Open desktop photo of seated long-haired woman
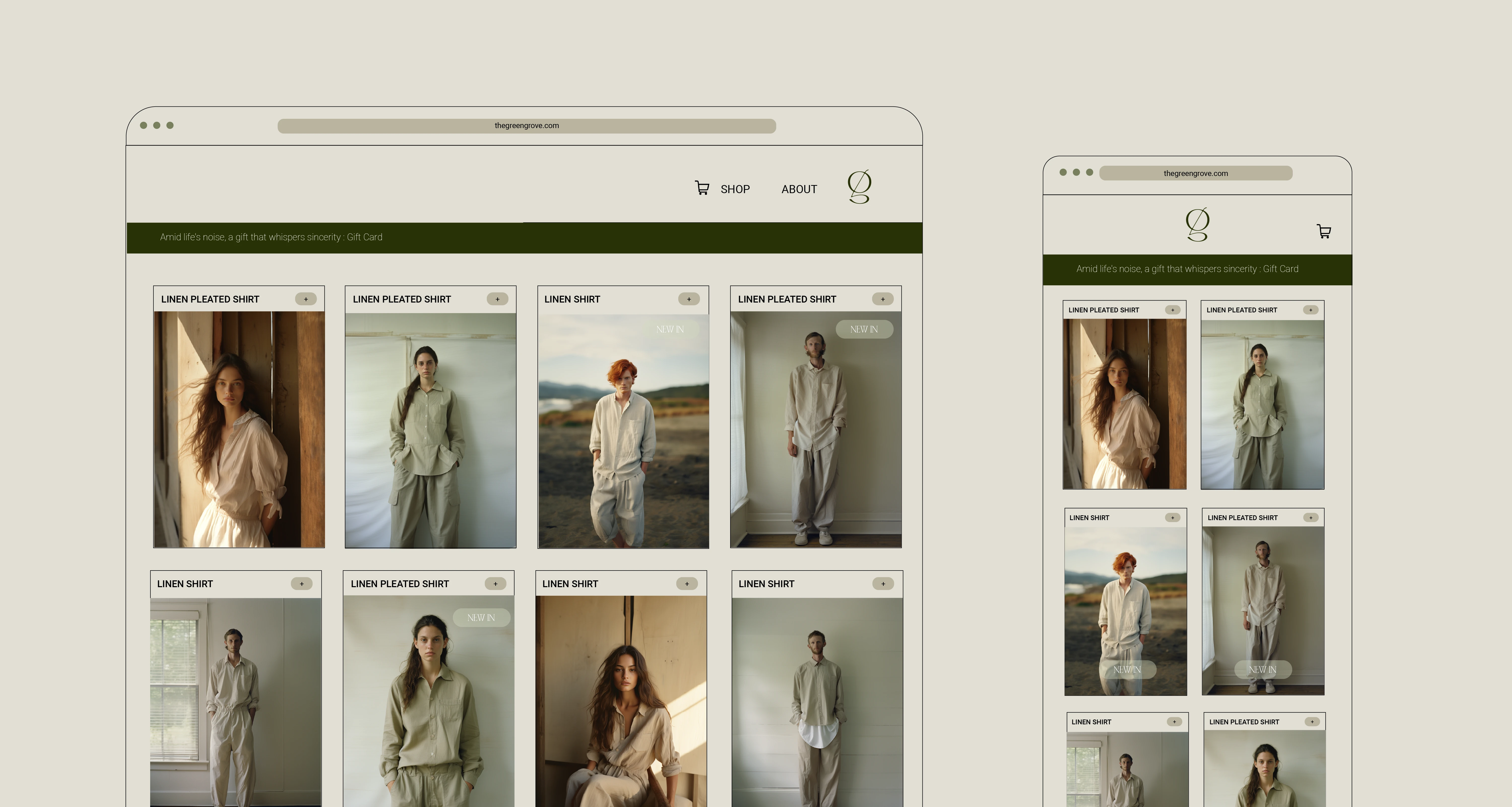Viewport: 1512px width, 807px height. (x=621, y=701)
